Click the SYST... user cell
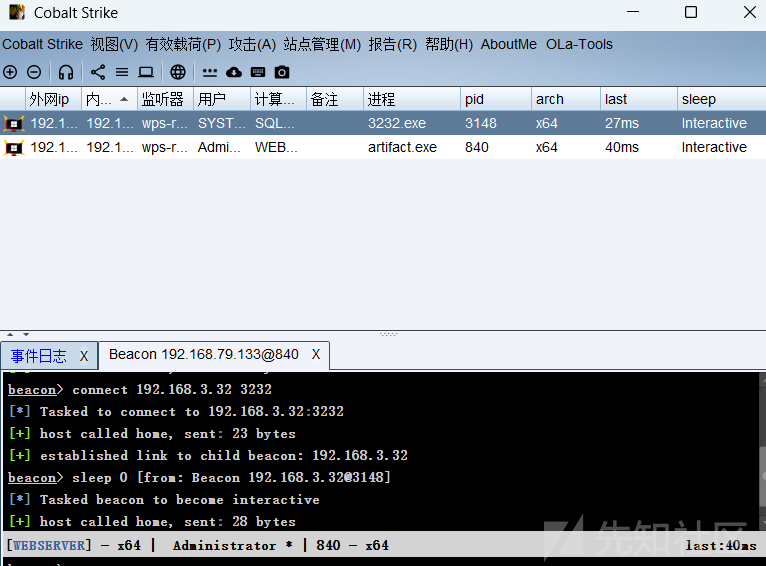Viewport: 766px width, 566px height. [x=222, y=124]
